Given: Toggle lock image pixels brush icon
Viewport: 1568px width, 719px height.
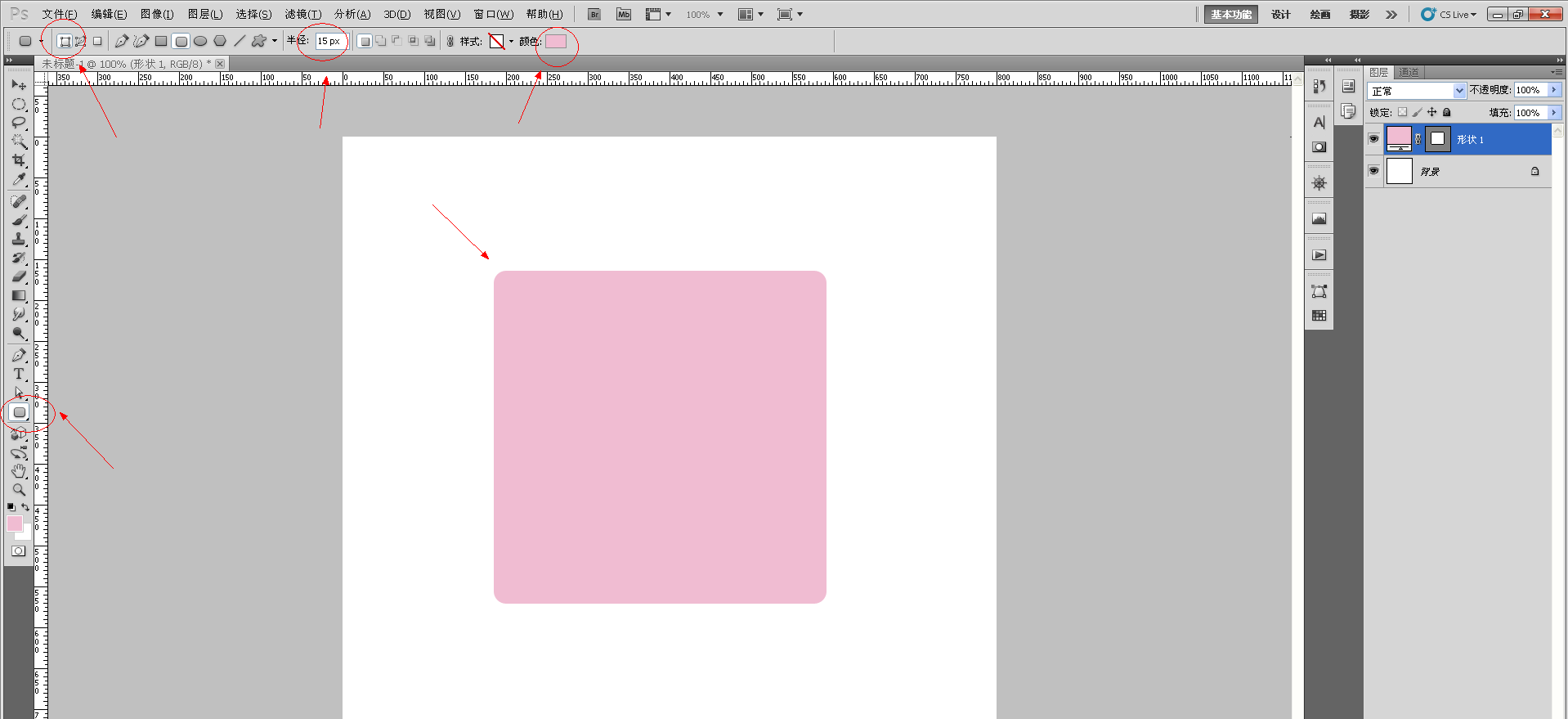Looking at the screenshot, I should [x=1417, y=112].
